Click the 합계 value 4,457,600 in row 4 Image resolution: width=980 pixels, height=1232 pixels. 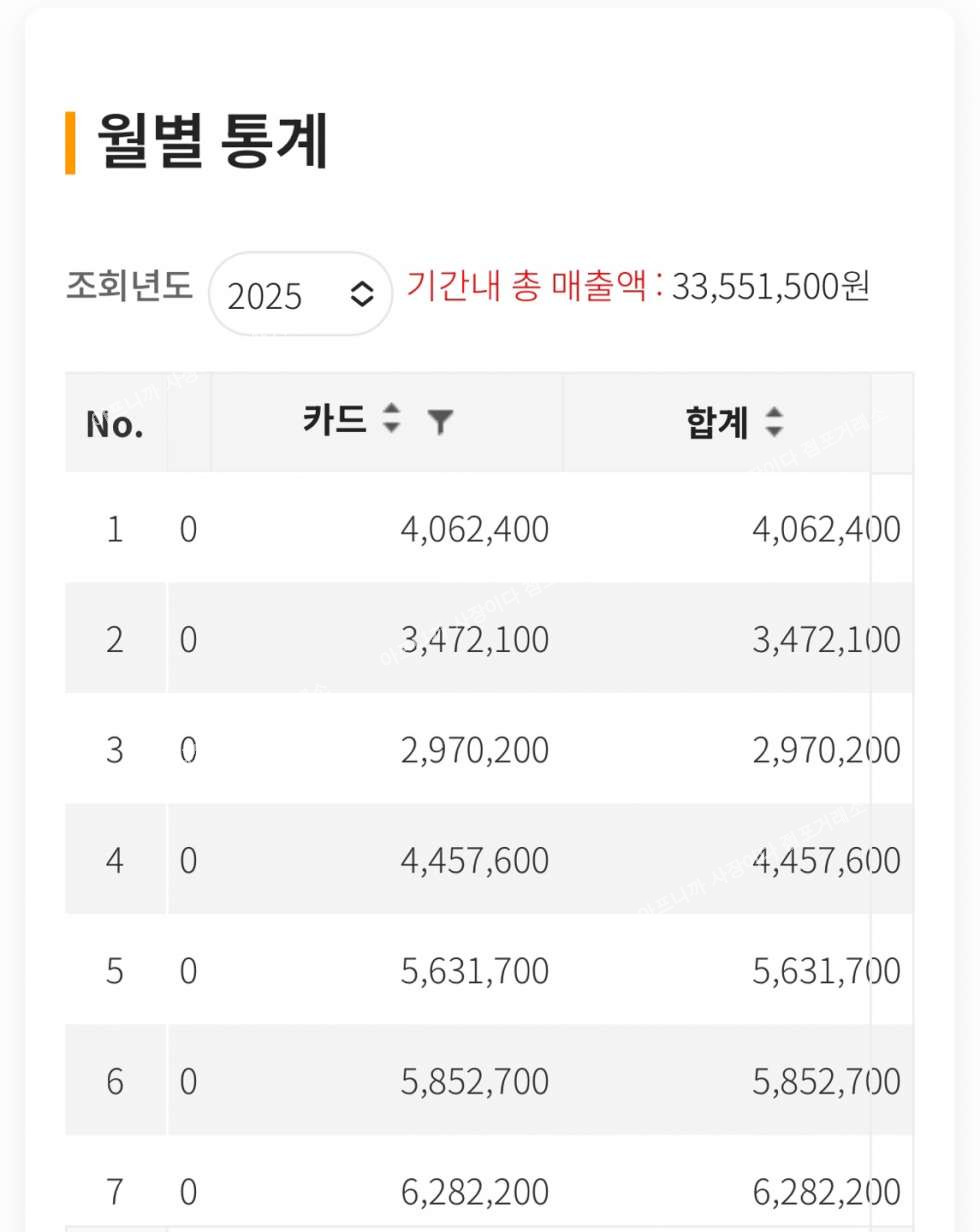tap(825, 860)
